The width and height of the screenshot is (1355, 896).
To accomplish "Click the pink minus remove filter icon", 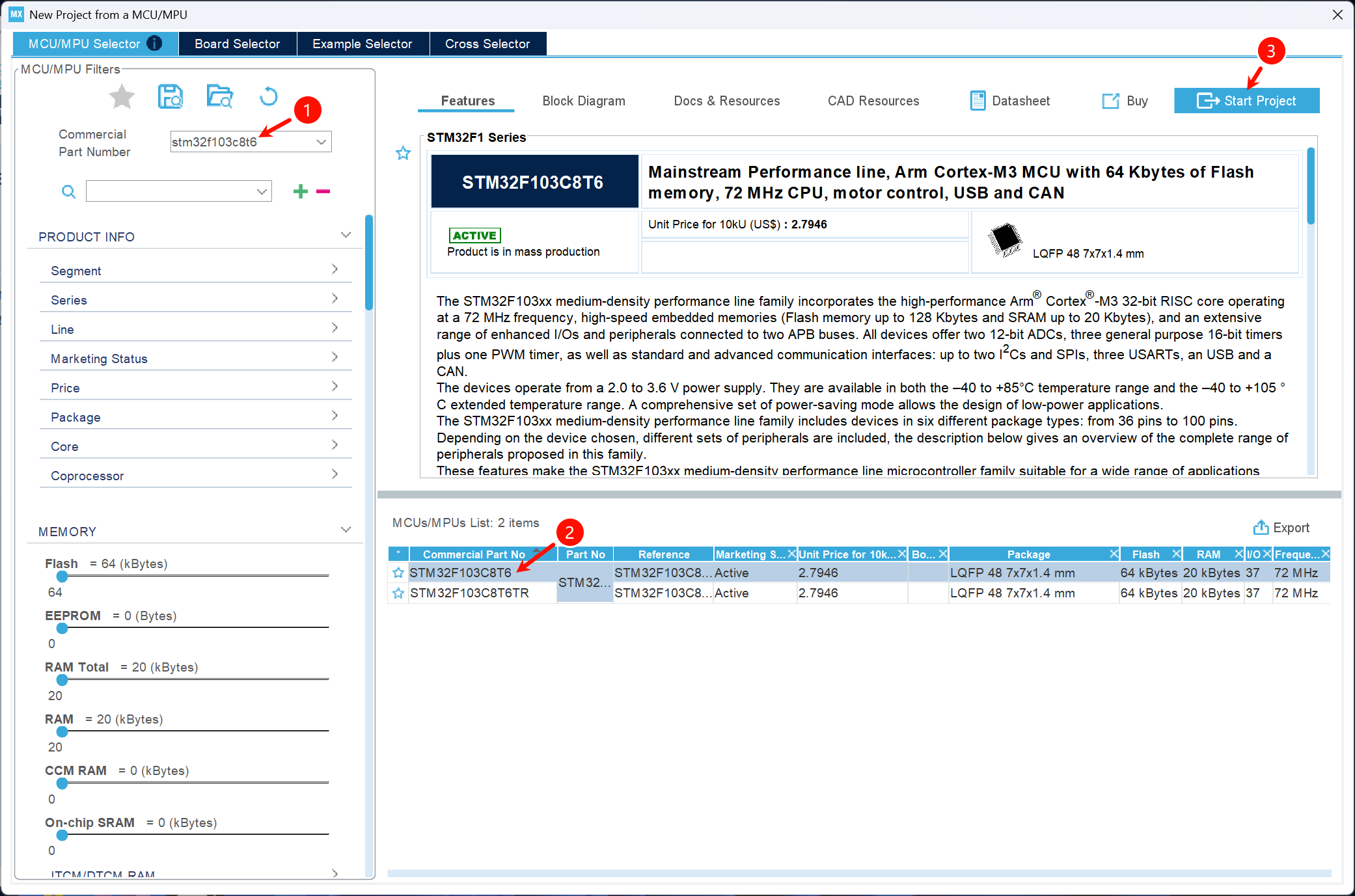I will point(323,191).
